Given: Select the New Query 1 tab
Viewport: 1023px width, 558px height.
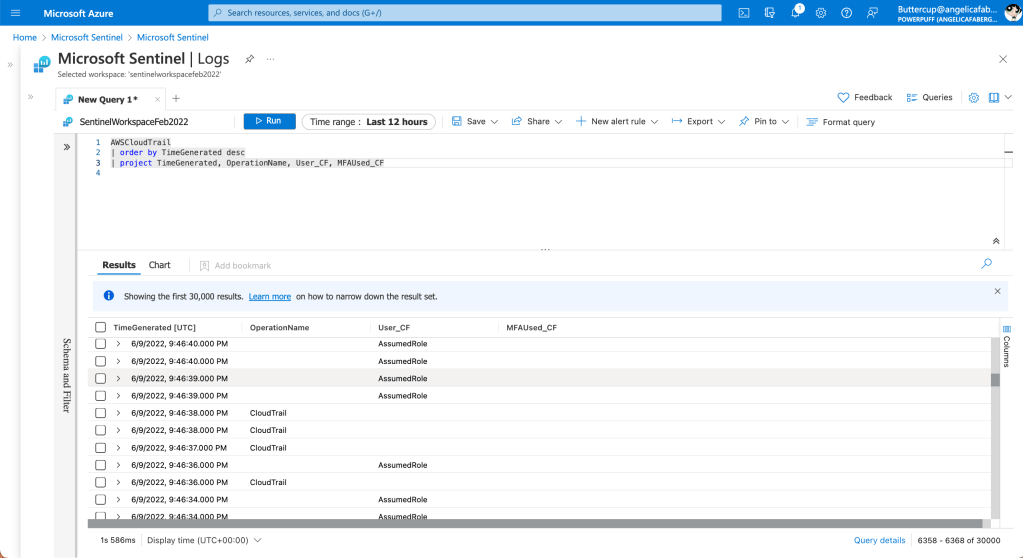Looking at the screenshot, I should click(107, 99).
